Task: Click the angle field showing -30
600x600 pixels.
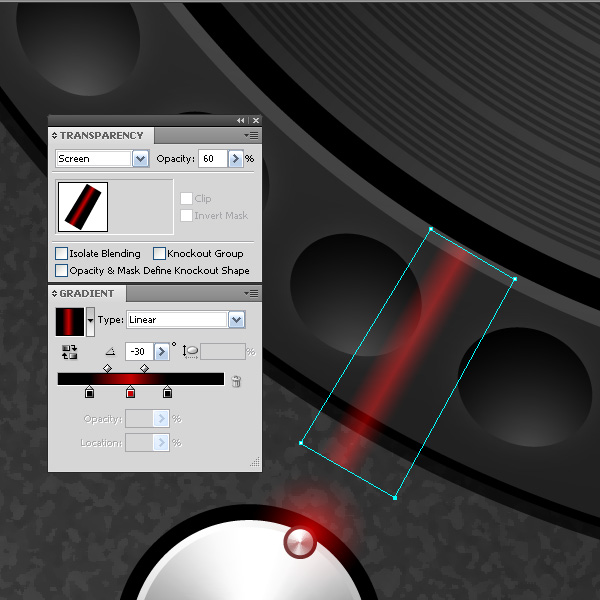Action: (140, 352)
